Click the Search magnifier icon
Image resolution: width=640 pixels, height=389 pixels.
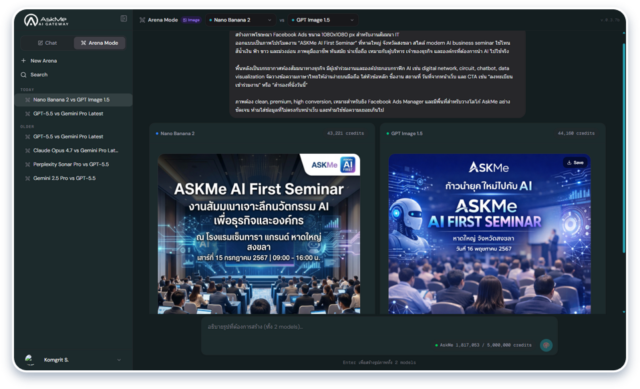pyautogui.click(x=23, y=75)
